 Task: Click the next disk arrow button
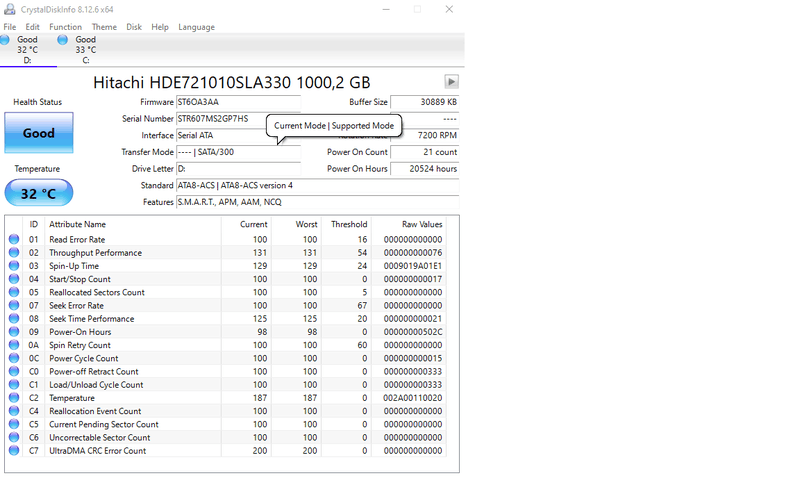451,82
